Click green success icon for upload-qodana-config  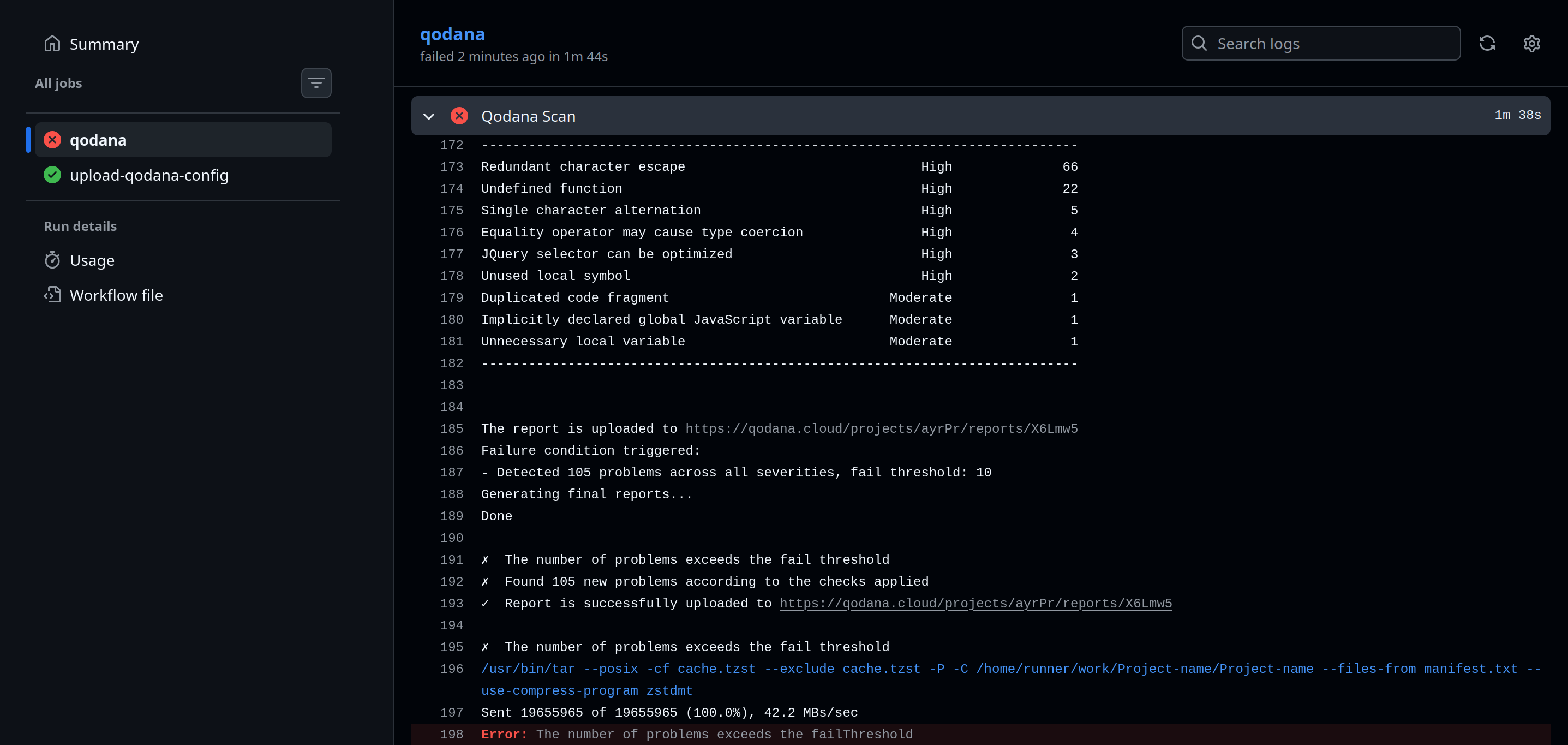[52, 175]
